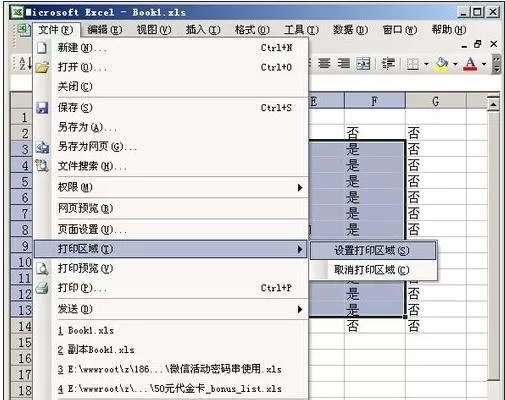Screen dimensions: 505x400
Task: Restore the workbook window button
Action: point(478,45)
